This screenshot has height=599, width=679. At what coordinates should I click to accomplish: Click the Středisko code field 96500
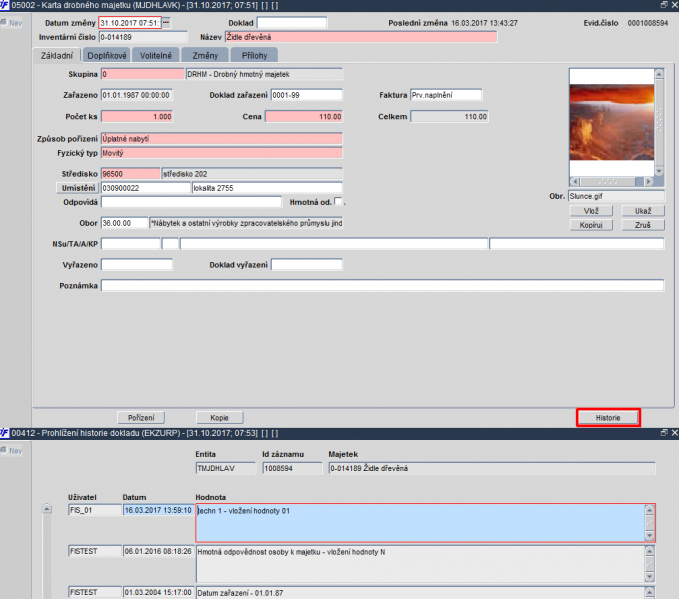pos(130,174)
